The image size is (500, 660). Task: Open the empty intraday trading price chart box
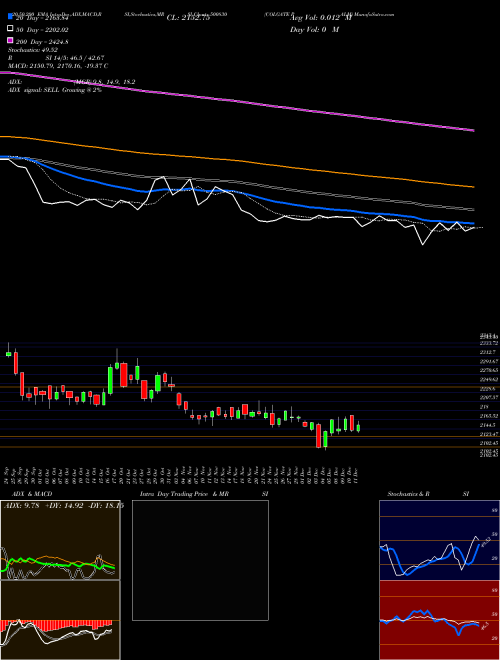[x=200, y=560]
